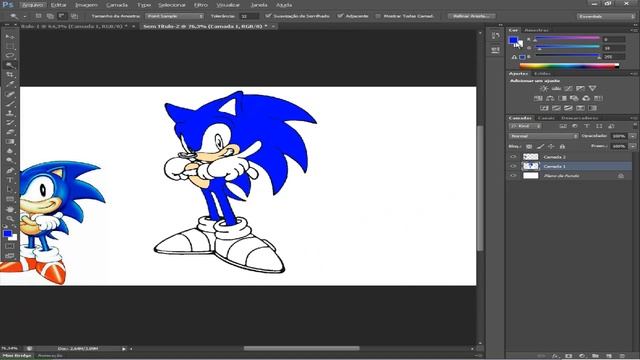Open the Point Sample size dropdown

[x=174, y=16]
